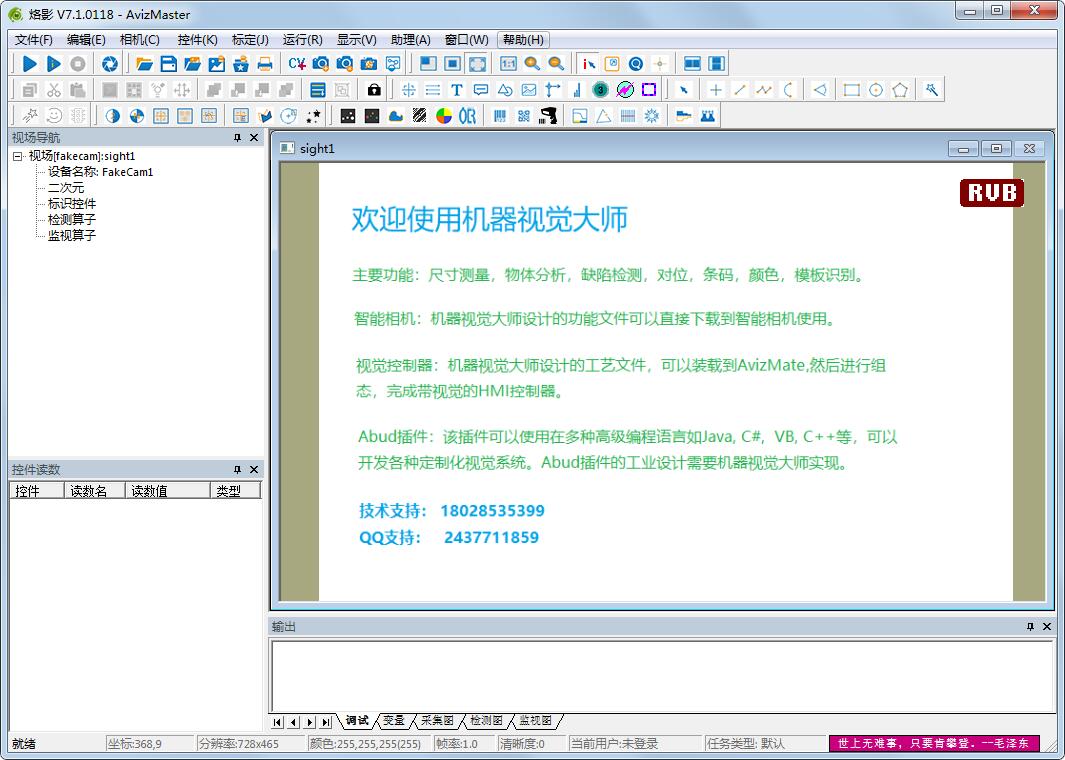Select the pentagon polygon region tool
Viewport: 1065px width, 760px height.
[900, 90]
